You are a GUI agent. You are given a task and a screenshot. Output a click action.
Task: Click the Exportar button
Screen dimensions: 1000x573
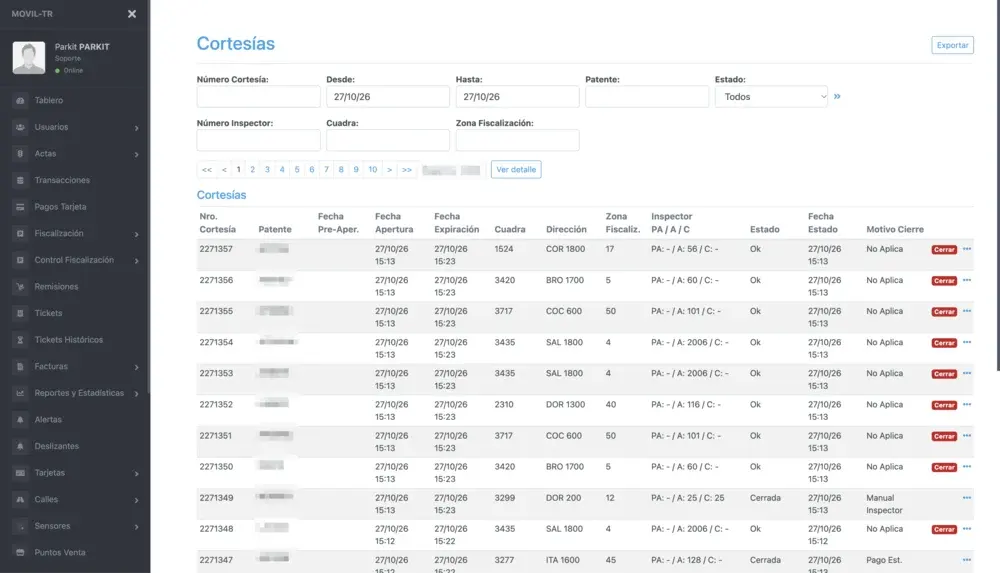[x=952, y=45]
